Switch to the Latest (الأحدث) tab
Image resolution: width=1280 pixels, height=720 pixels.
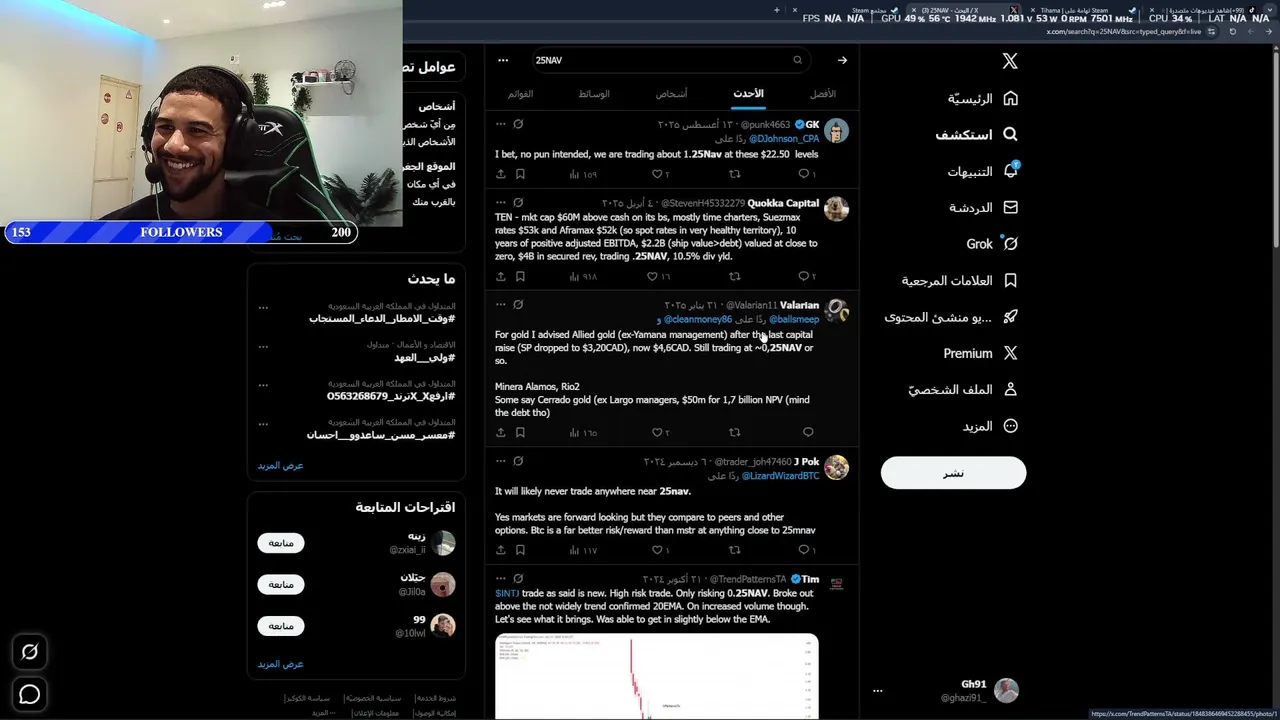pos(748,94)
